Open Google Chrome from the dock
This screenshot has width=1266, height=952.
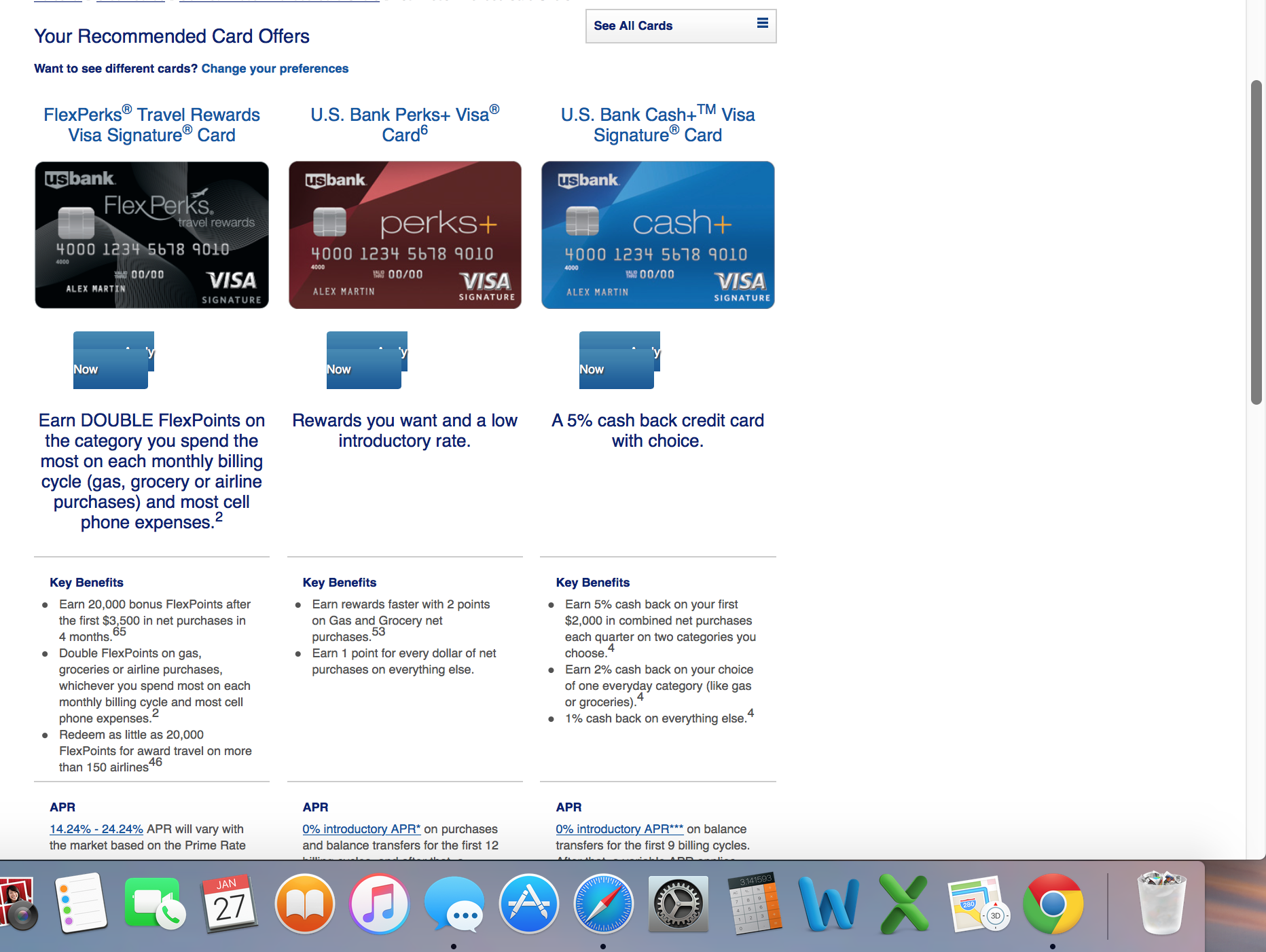click(x=1052, y=904)
